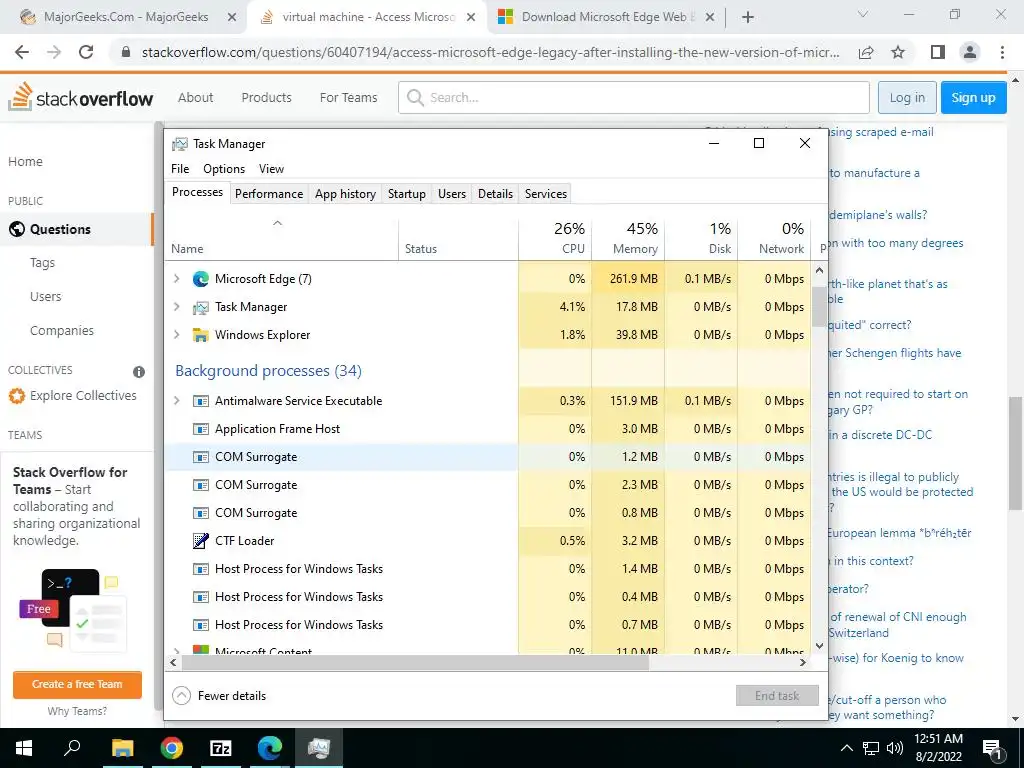The height and width of the screenshot is (768, 1024).
Task: Click the End task button
Action: pos(777,696)
